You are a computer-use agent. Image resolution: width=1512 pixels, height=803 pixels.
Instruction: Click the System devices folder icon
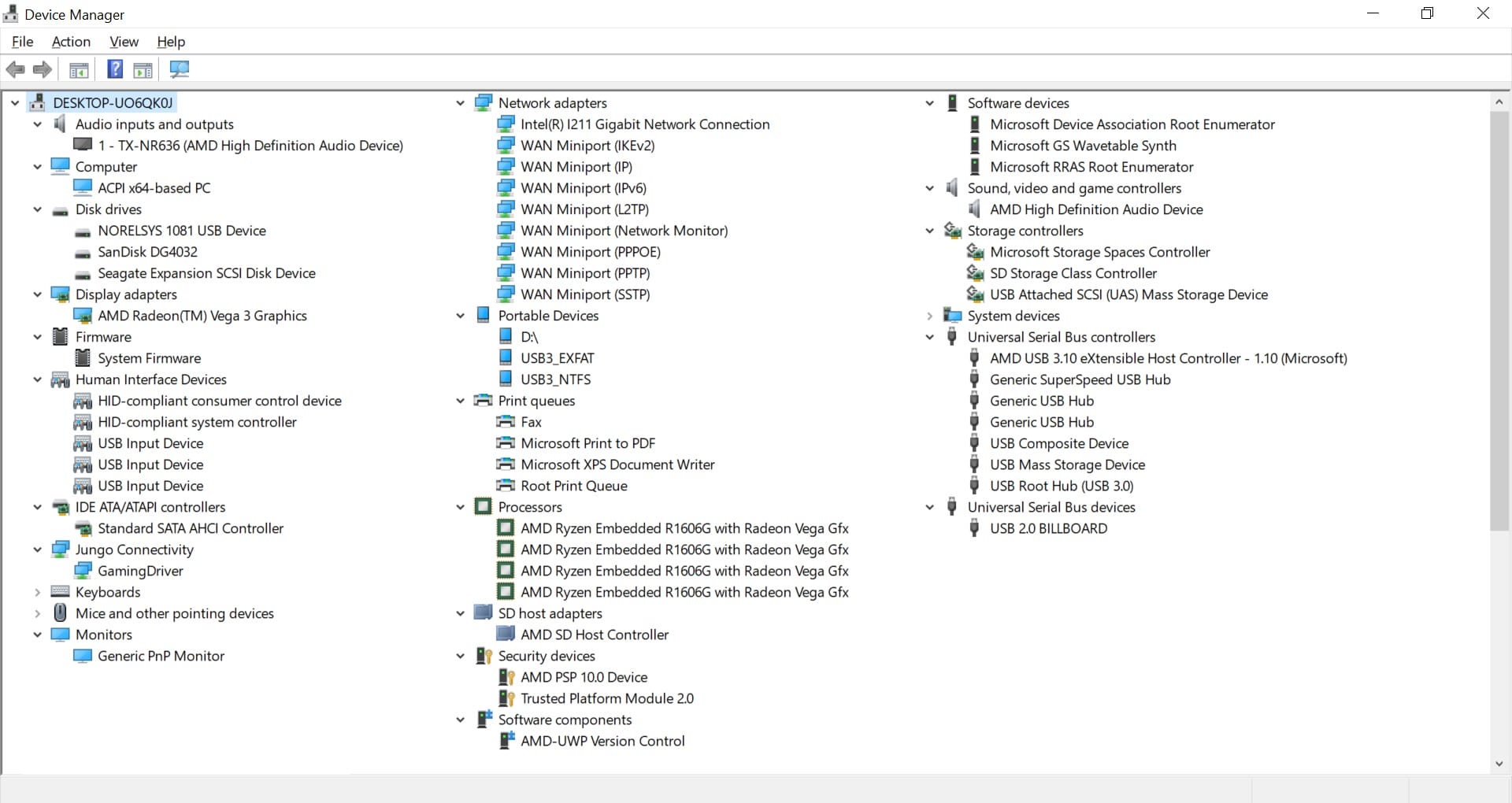pyautogui.click(x=952, y=315)
